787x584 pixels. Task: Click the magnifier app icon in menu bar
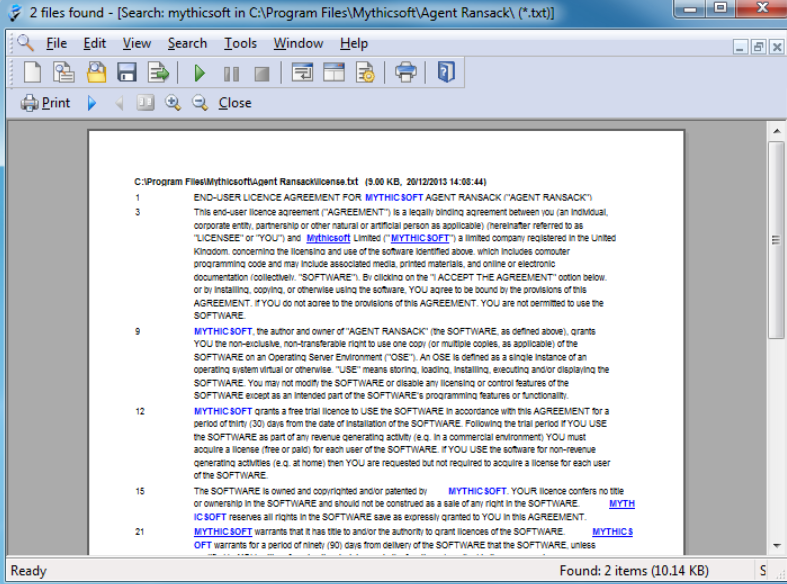[x=25, y=43]
